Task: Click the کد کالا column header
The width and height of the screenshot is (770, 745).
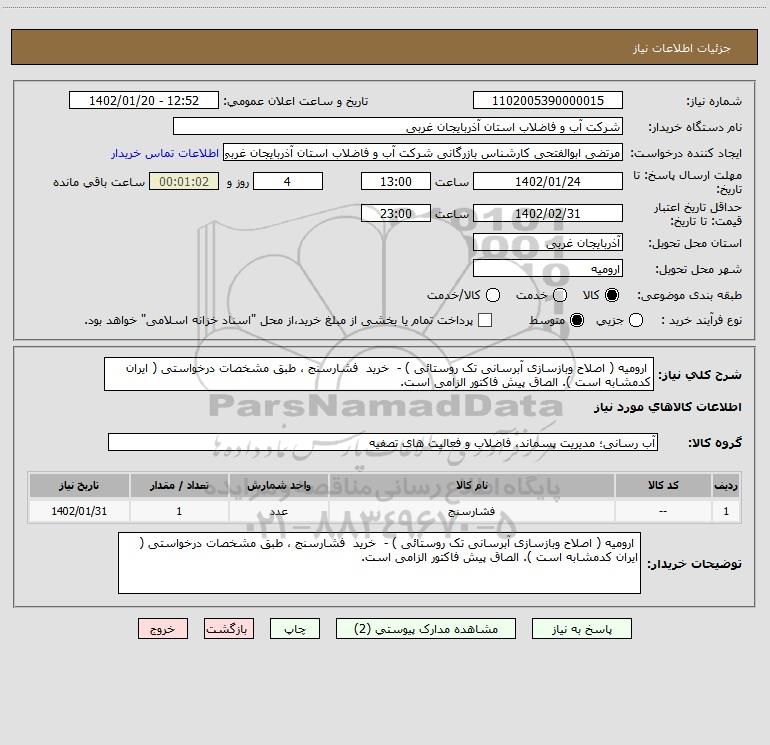Action: coord(663,486)
